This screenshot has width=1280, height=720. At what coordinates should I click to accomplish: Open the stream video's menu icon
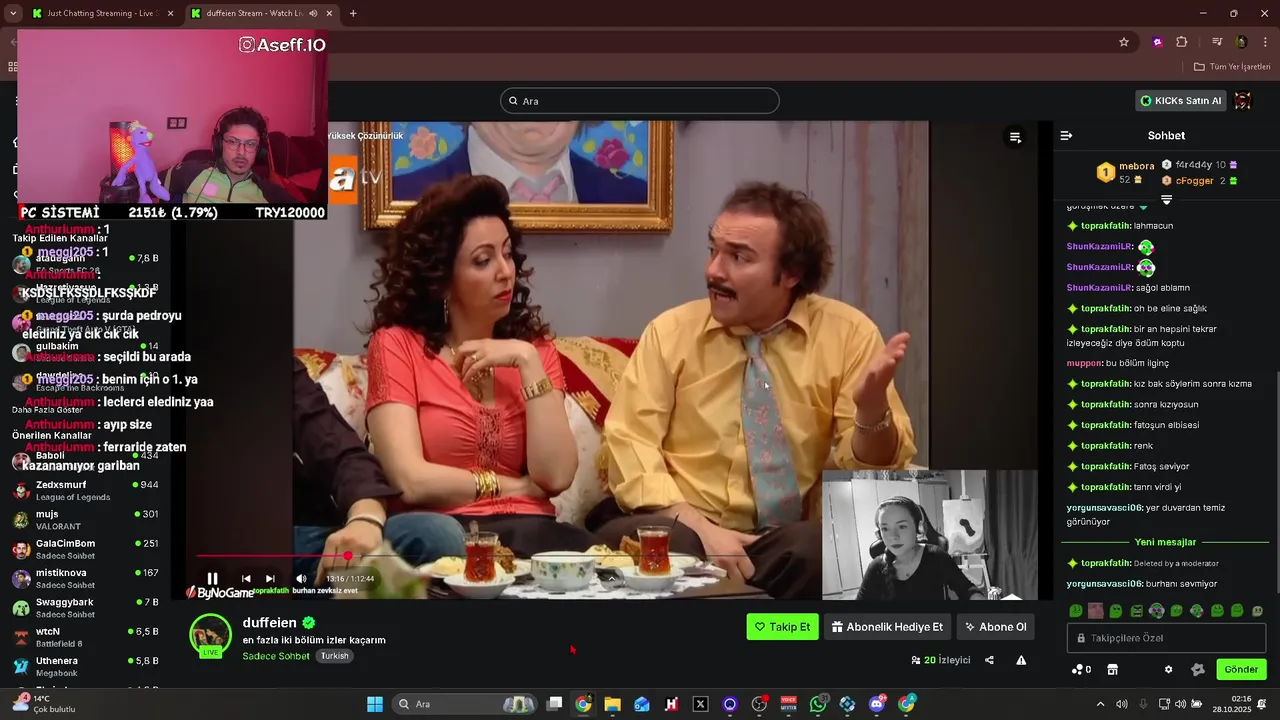[x=1015, y=137]
